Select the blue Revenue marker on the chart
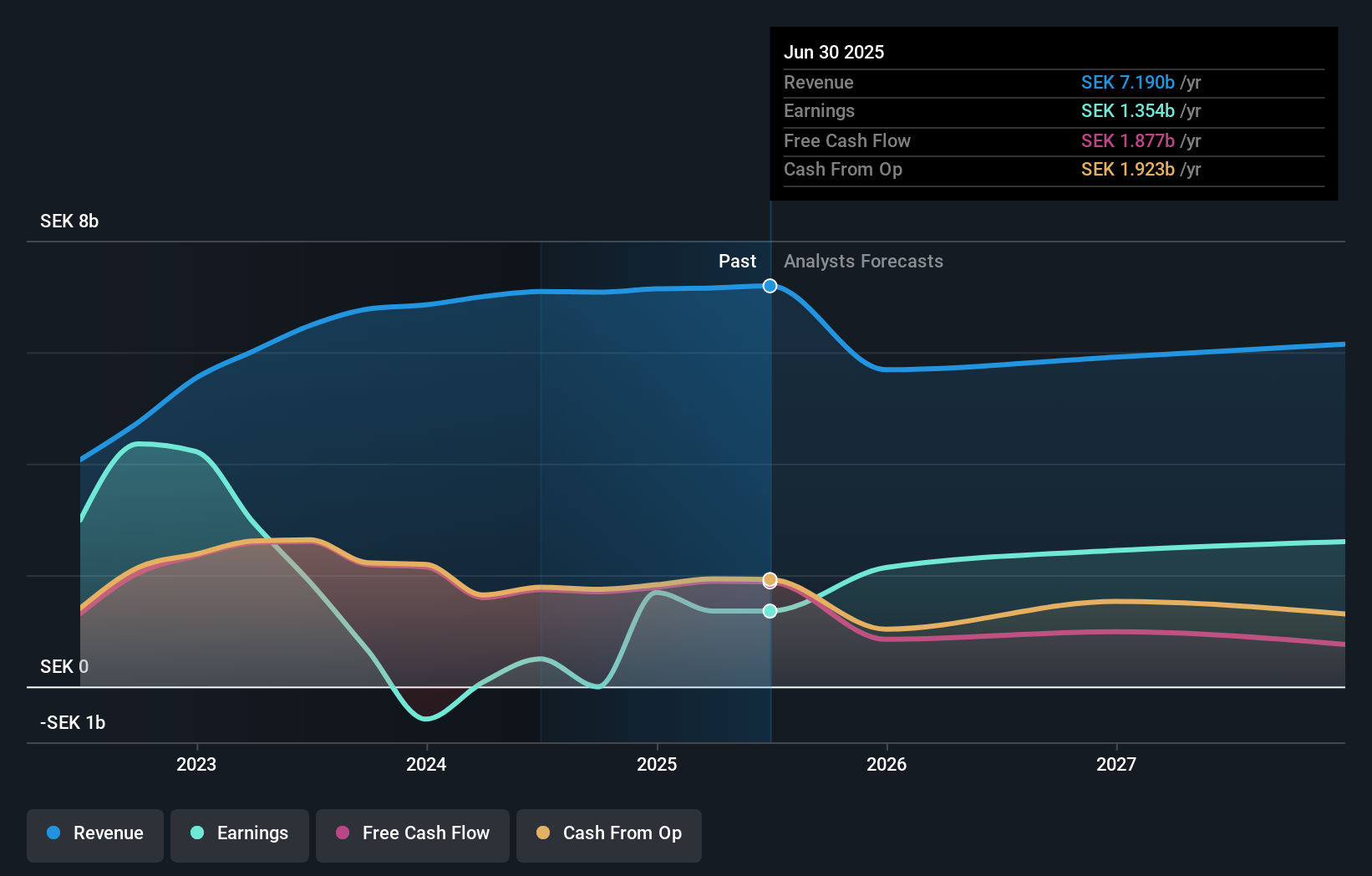Screen dimensions: 1372x876 (x=770, y=286)
